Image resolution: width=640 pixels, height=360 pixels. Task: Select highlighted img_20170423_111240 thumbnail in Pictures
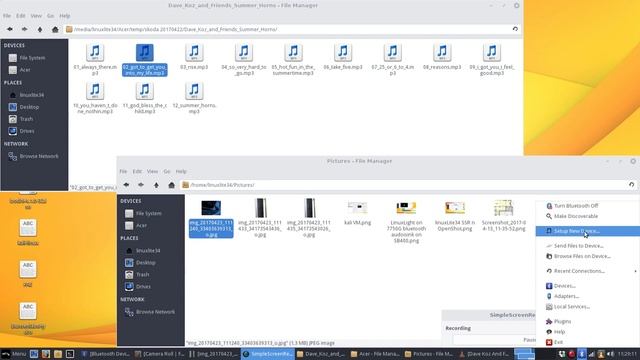click(x=211, y=208)
